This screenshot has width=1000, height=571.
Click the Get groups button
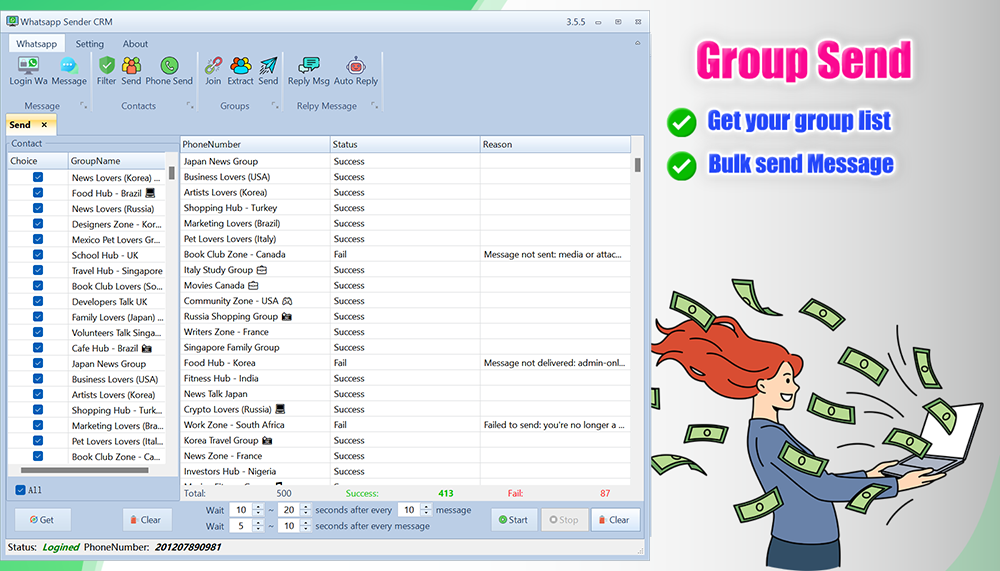pyautogui.click(x=43, y=519)
